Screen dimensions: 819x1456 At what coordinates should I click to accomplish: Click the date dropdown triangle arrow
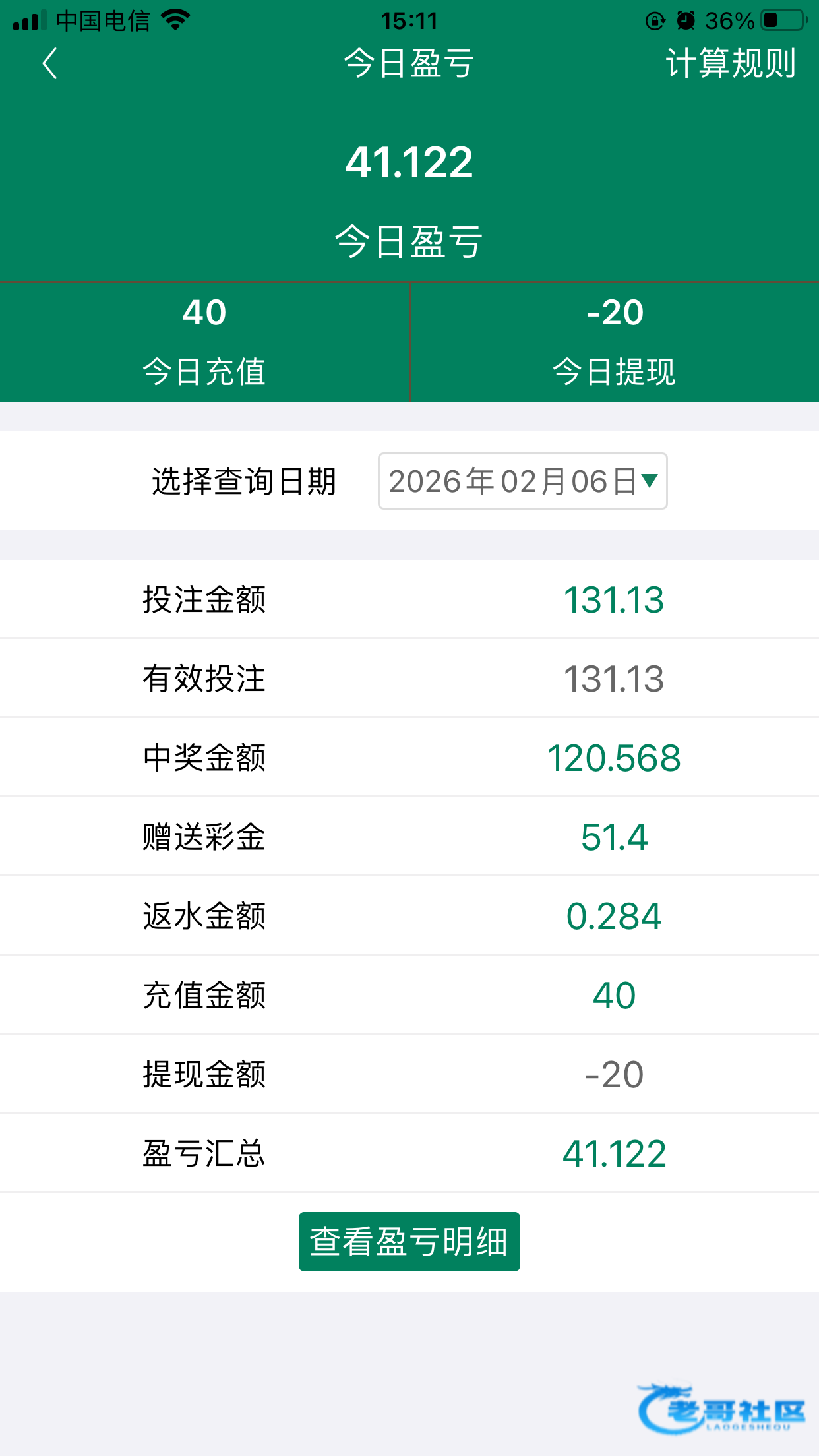click(x=650, y=481)
